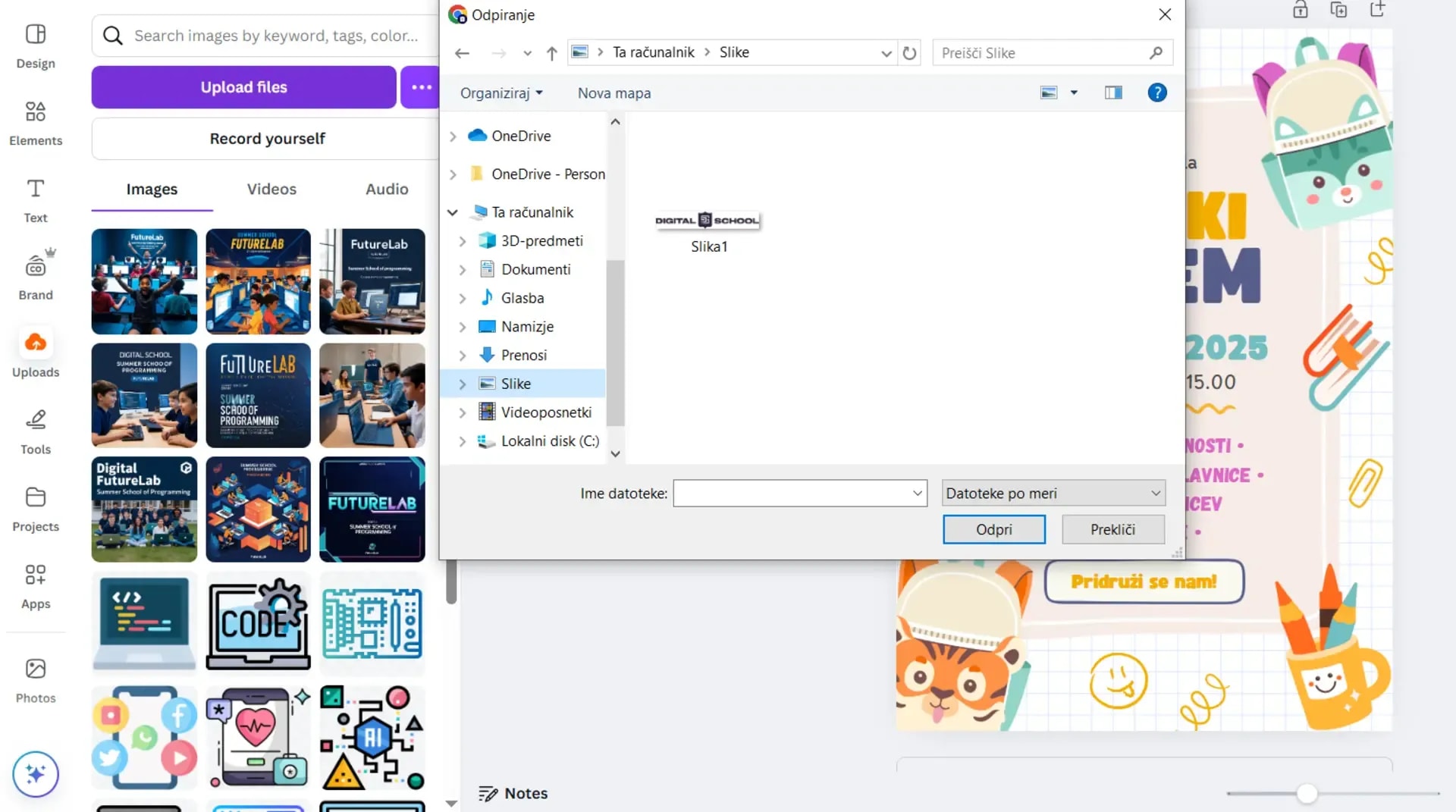Switch to the Videos tab
Viewport: 1456px width, 812px height.
271,189
